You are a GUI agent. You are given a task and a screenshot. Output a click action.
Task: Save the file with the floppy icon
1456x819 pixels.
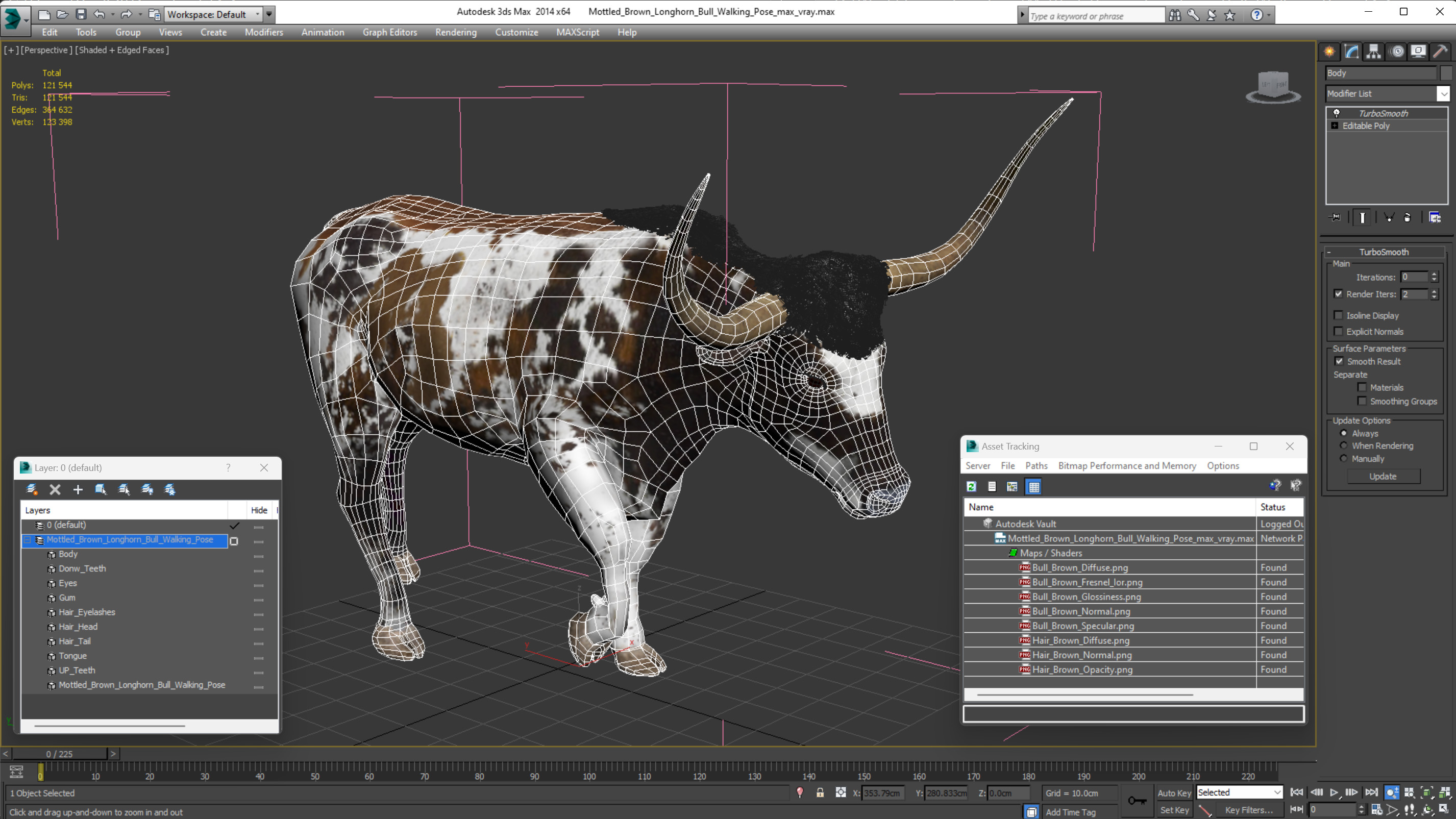81,14
